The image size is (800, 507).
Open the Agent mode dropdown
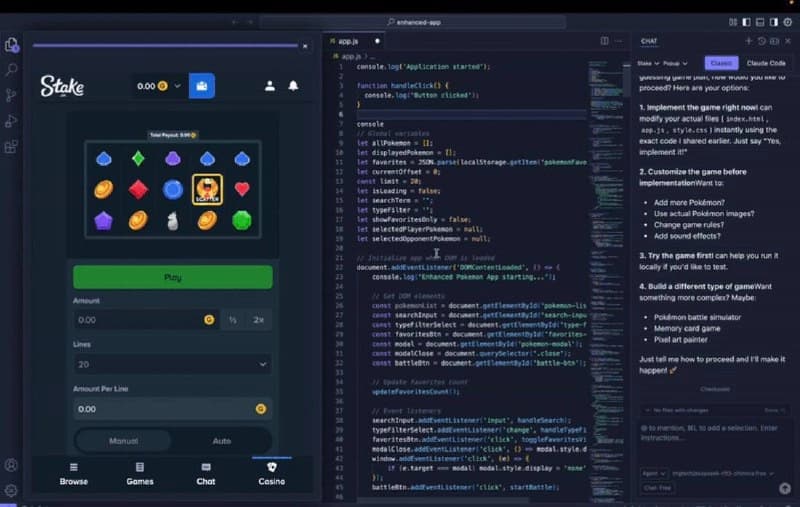[x=654, y=473]
